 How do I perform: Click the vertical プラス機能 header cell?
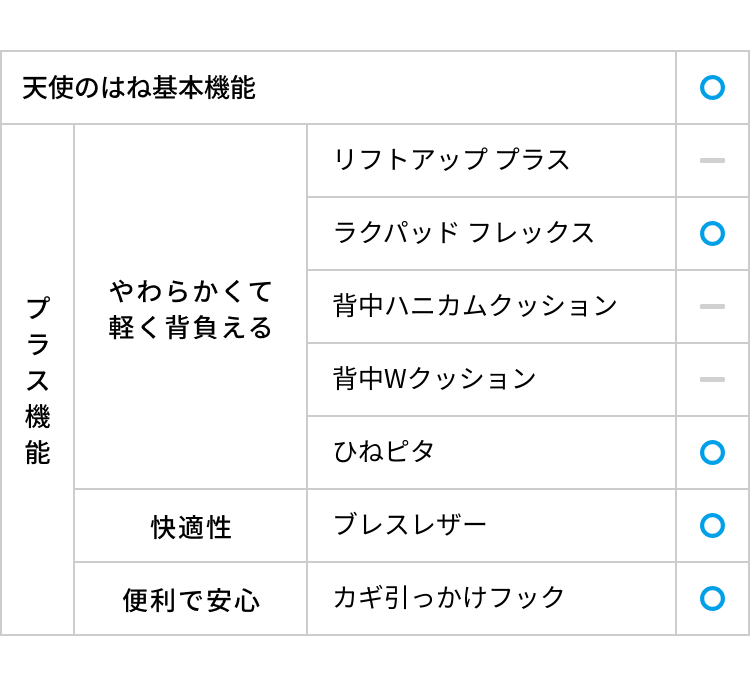tap(38, 380)
